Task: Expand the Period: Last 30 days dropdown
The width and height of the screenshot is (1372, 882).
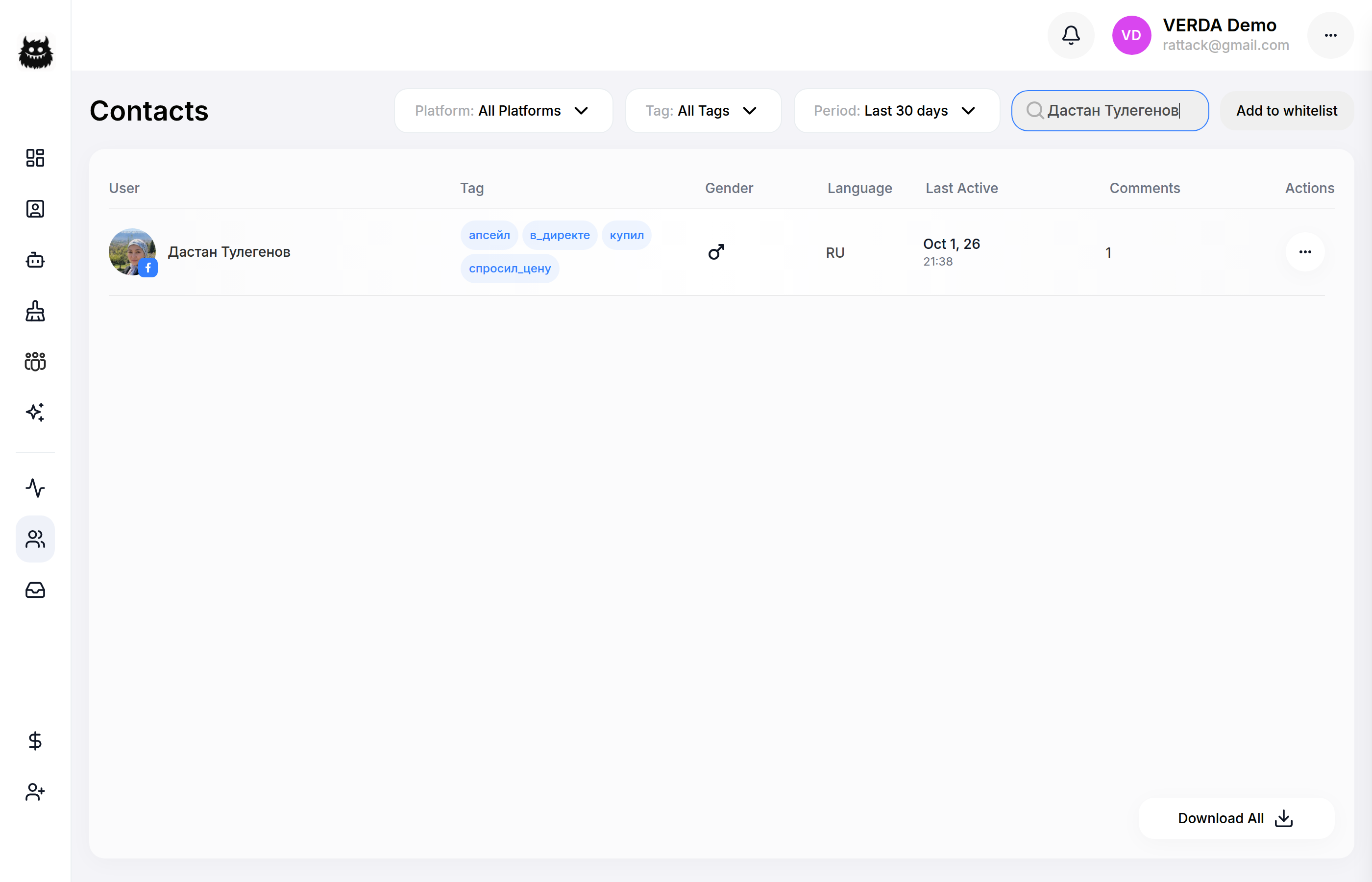Action: [896, 111]
